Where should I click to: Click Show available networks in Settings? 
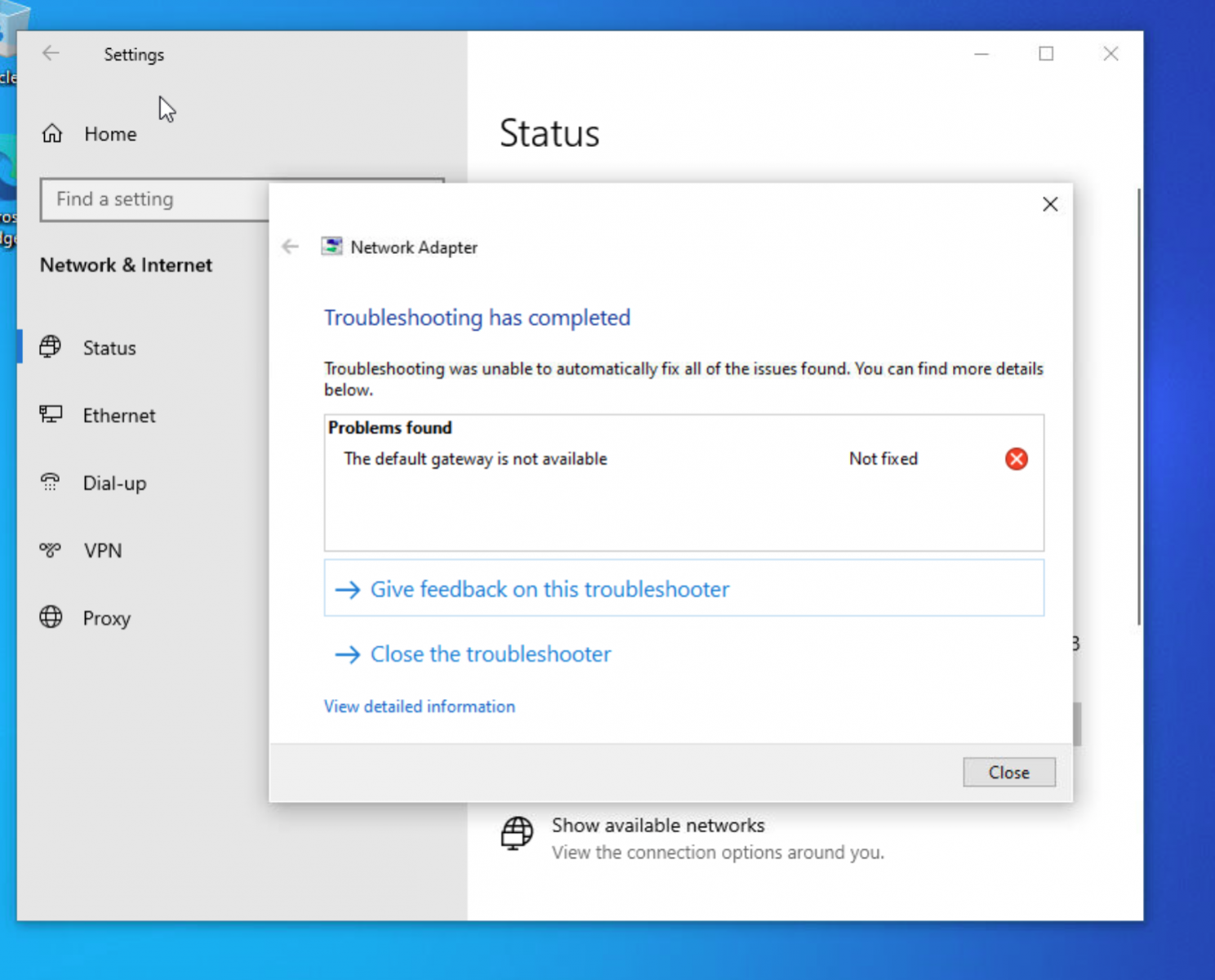point(658,826)
